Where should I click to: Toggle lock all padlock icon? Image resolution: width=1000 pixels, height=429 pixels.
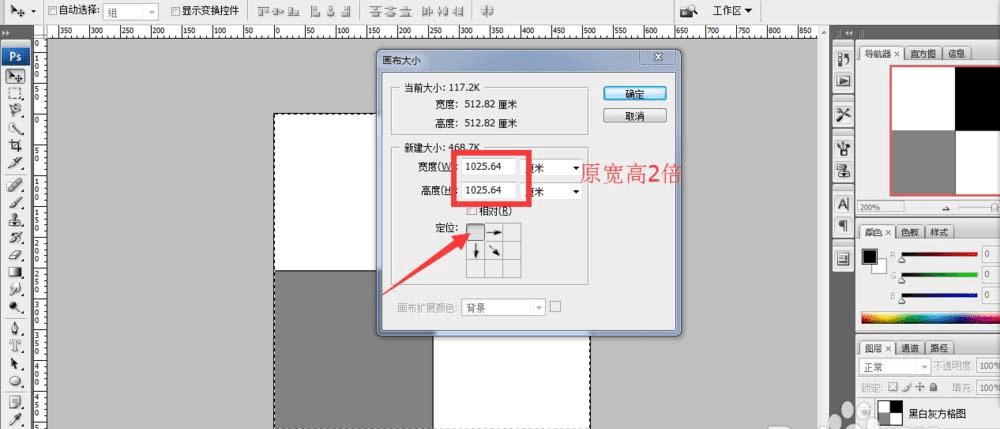tap(933, 387)
